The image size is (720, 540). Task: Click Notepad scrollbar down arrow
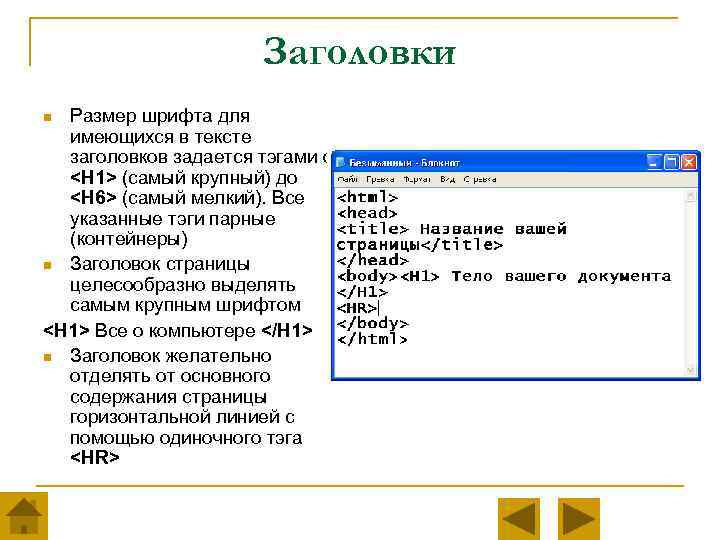[690, 370]
